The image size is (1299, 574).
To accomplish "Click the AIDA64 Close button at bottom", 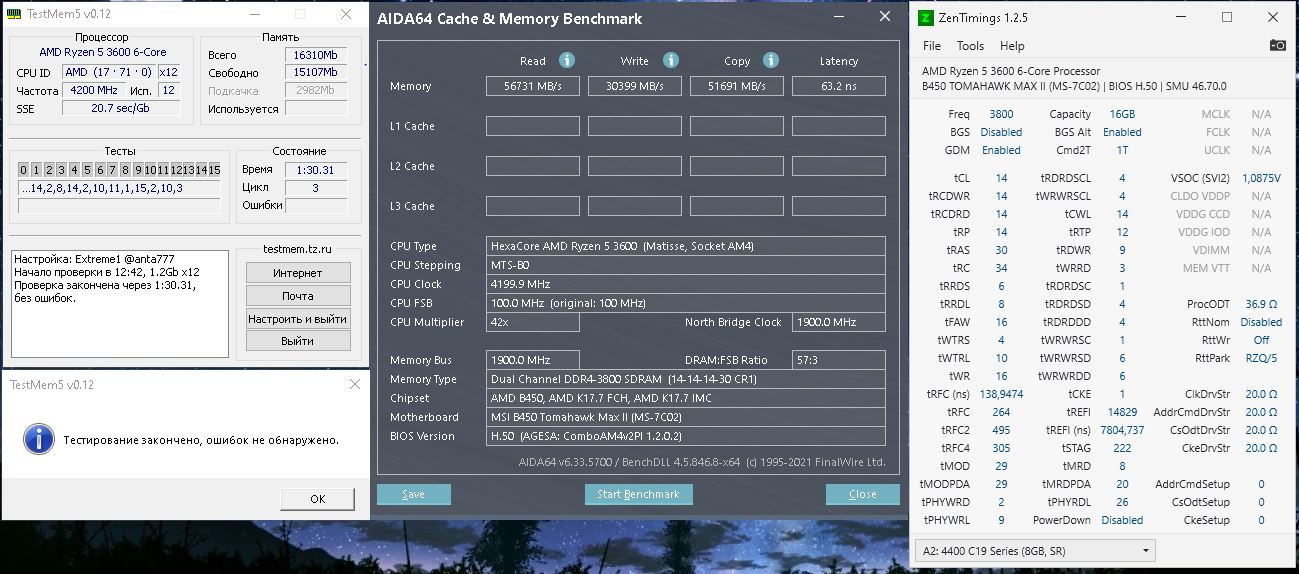I will [862, 494].
